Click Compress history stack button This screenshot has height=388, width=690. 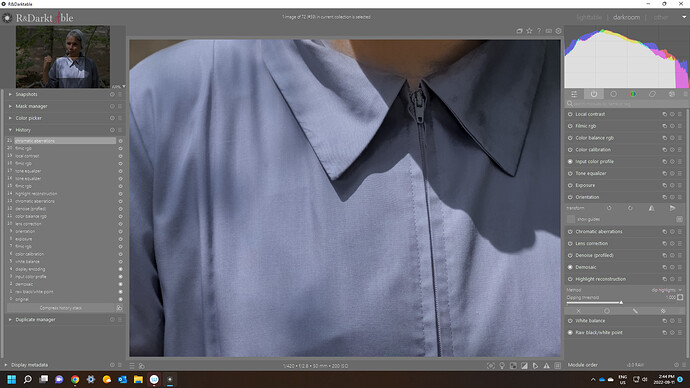[x=61, y=308]
